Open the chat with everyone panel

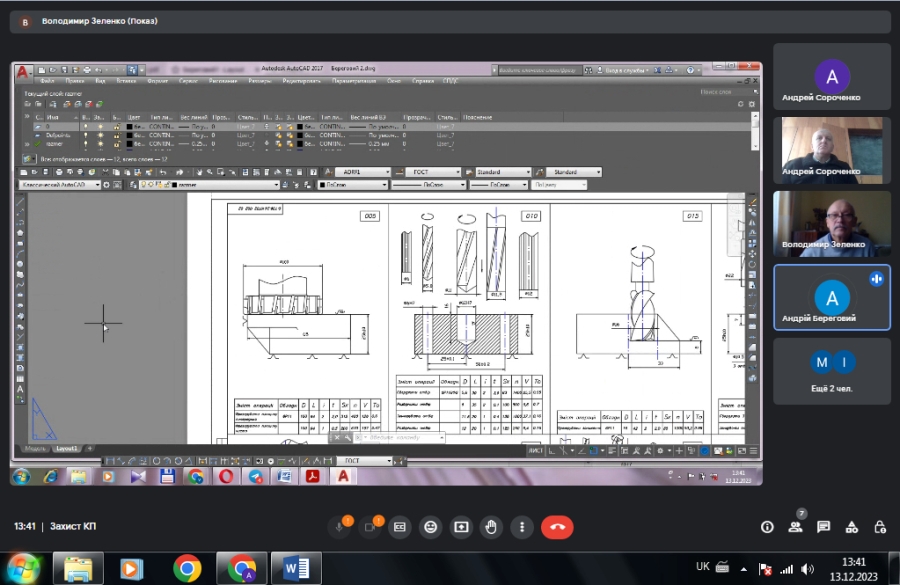pyautogui.click(x=824, y=526)
